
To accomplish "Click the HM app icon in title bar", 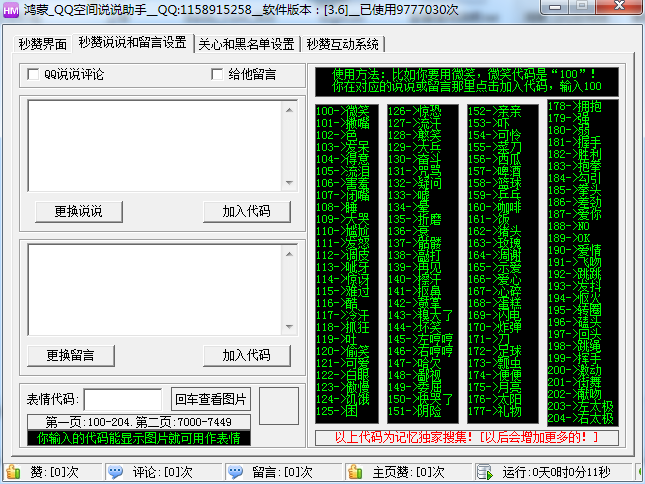I will coord(11,11).
